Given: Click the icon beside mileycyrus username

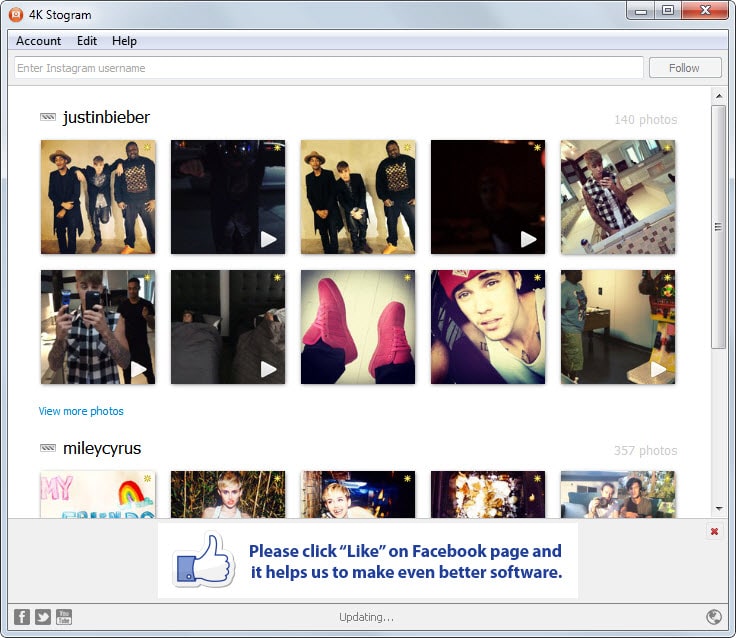Looking at the screenshot, I should pyautogui.click(x=48, y=448).
